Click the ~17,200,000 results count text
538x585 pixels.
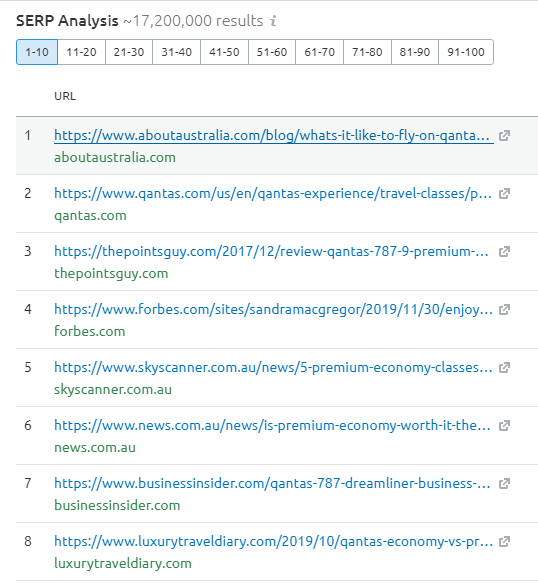[x=193, y=21]
